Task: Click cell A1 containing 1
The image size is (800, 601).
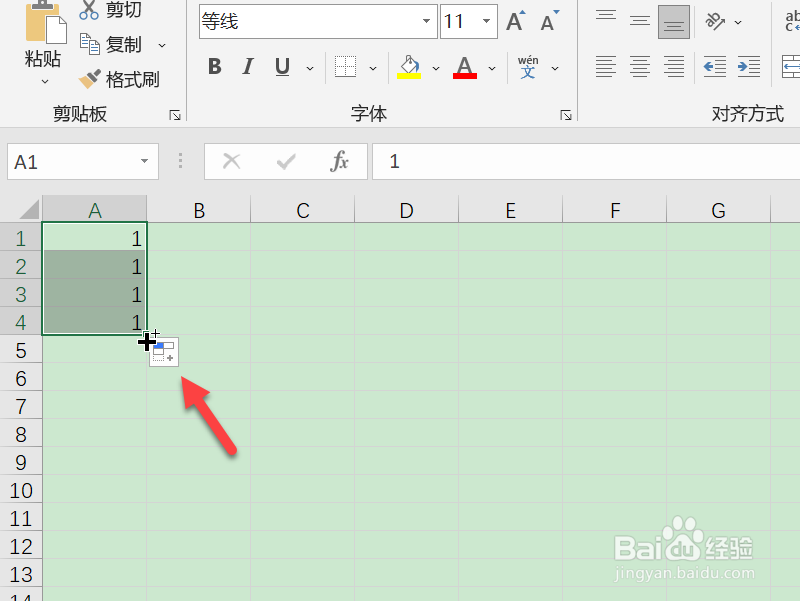Action: point(94,237)
